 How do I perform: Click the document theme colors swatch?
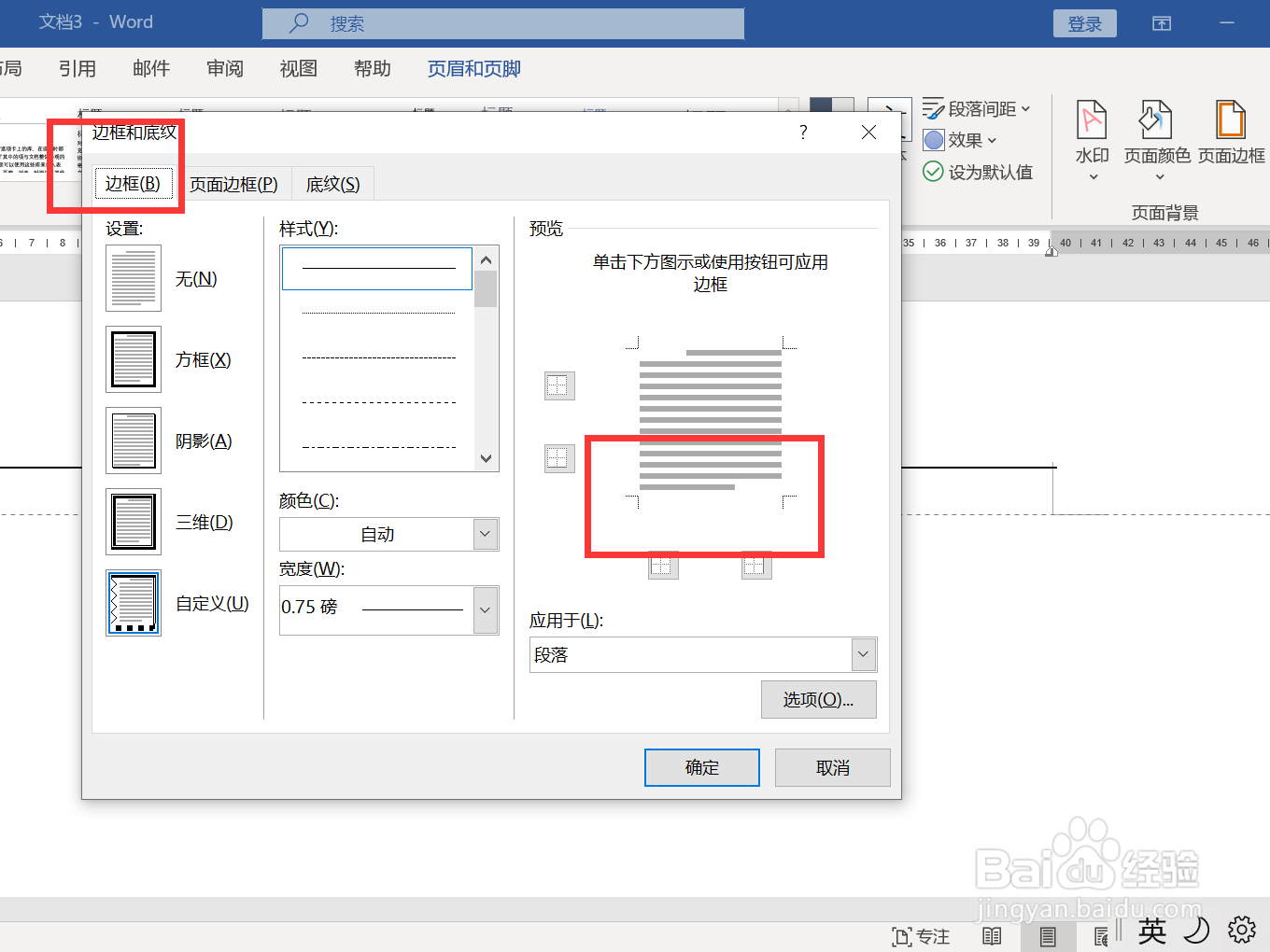832,105
